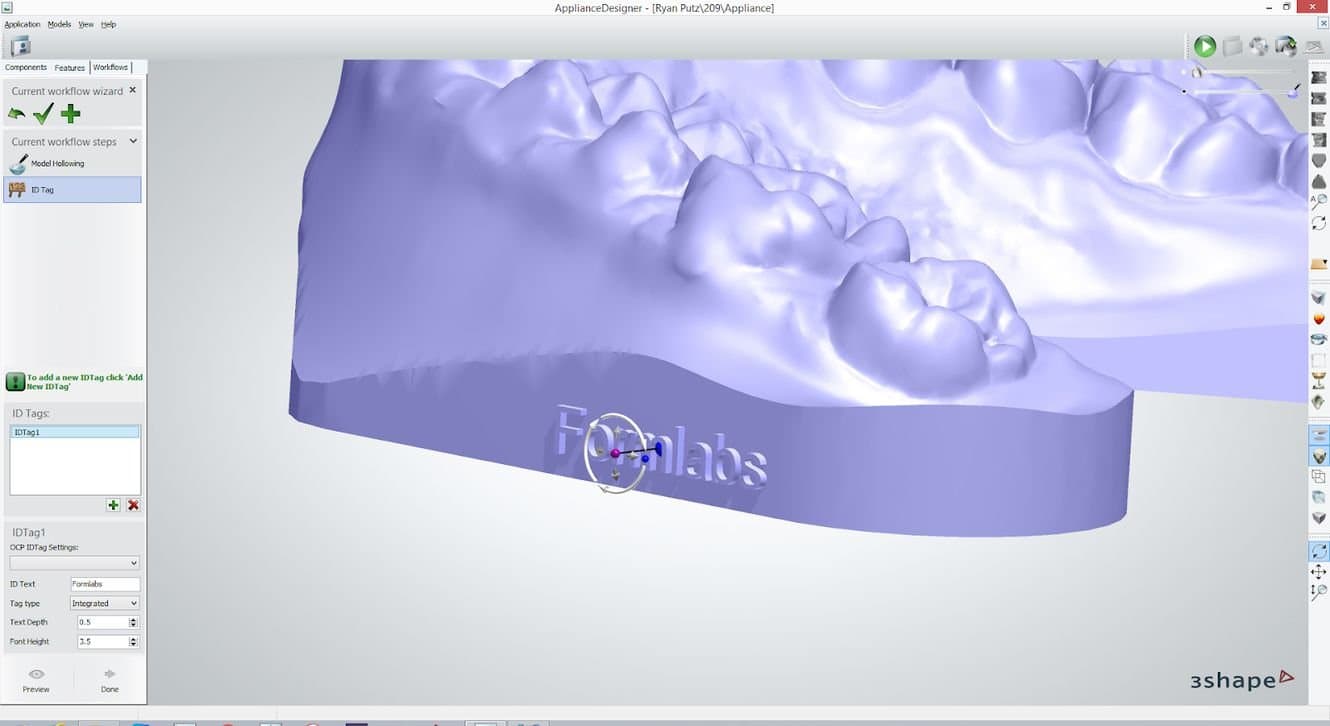
Task: Click the gray triangular arch view icon
Action: (1319, 181)
